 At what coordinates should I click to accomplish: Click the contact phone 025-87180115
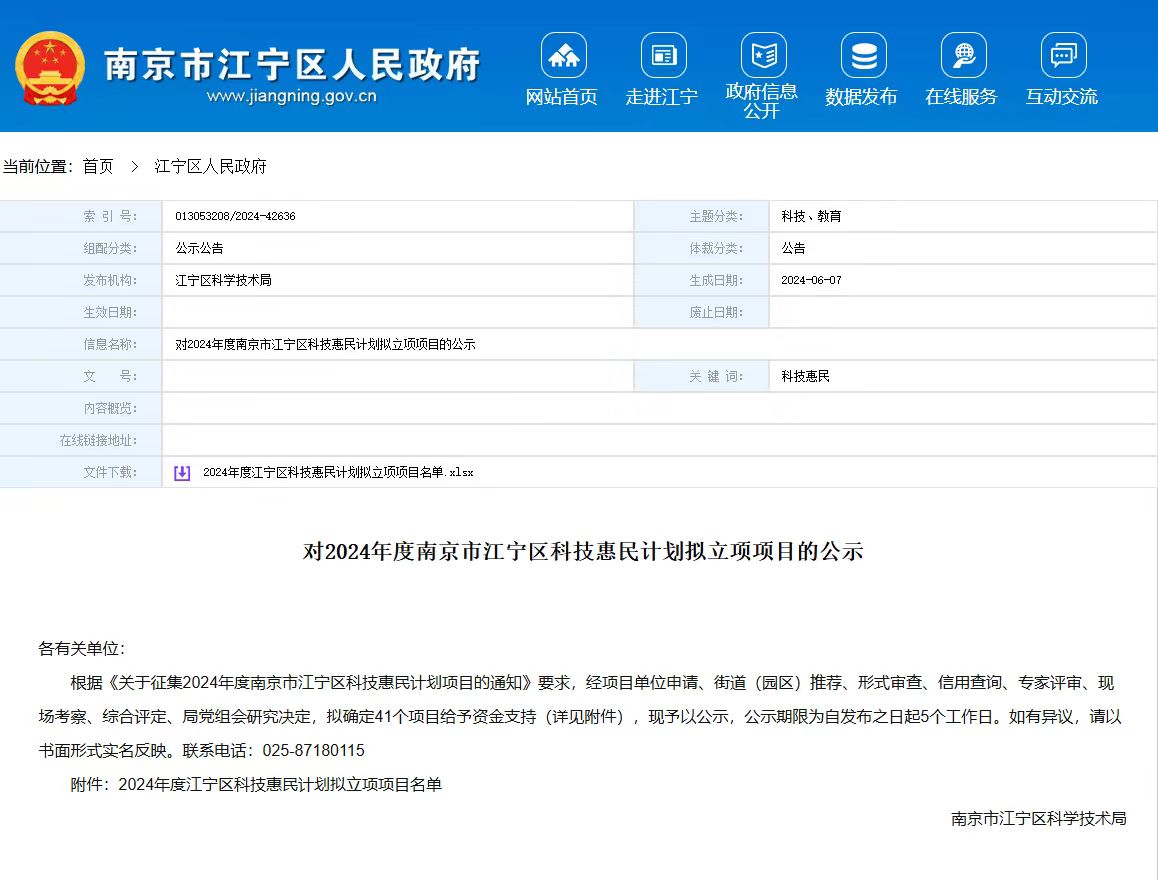[314, 751]
